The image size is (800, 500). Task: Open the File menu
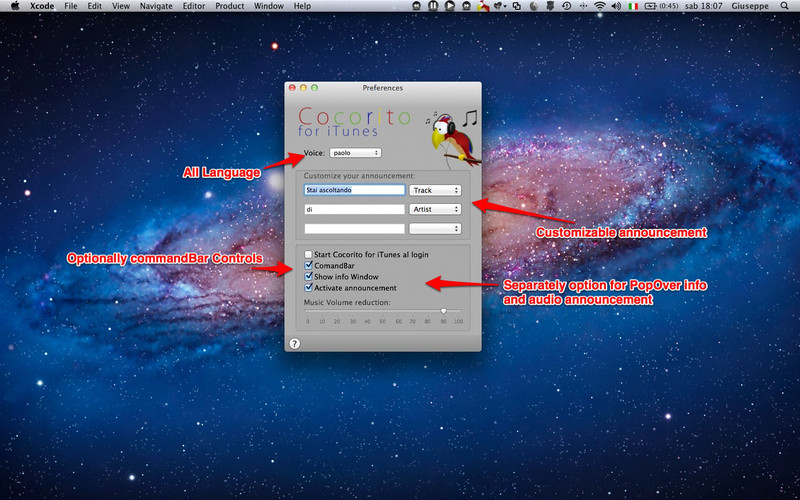tap(71, 6)
